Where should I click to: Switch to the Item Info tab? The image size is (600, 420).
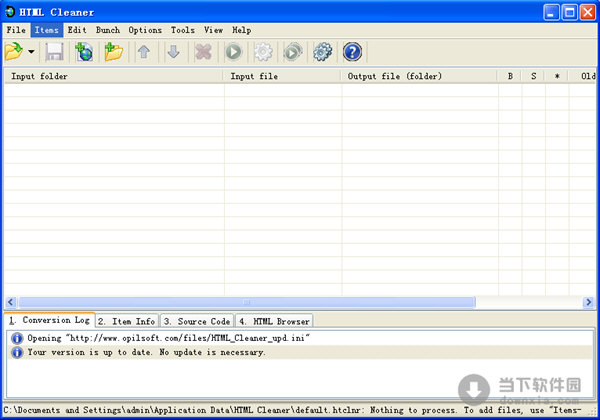[x=126, y=321]
